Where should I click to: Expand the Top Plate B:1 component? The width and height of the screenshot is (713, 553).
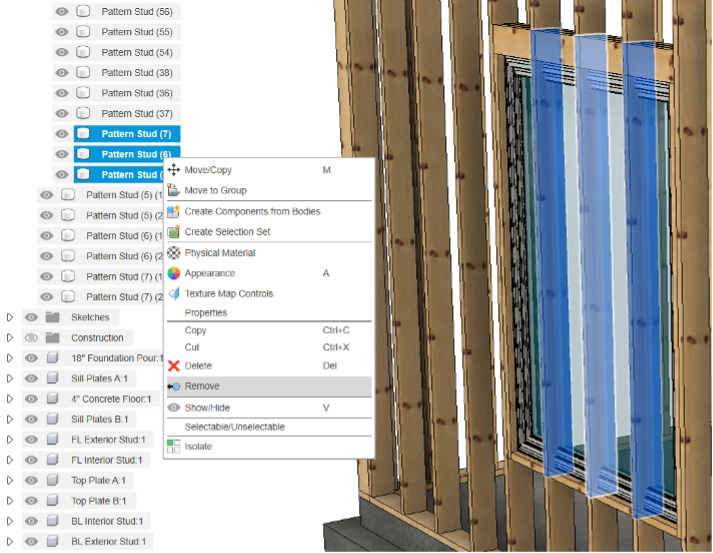pyautogui.click(x=10, y=501)
